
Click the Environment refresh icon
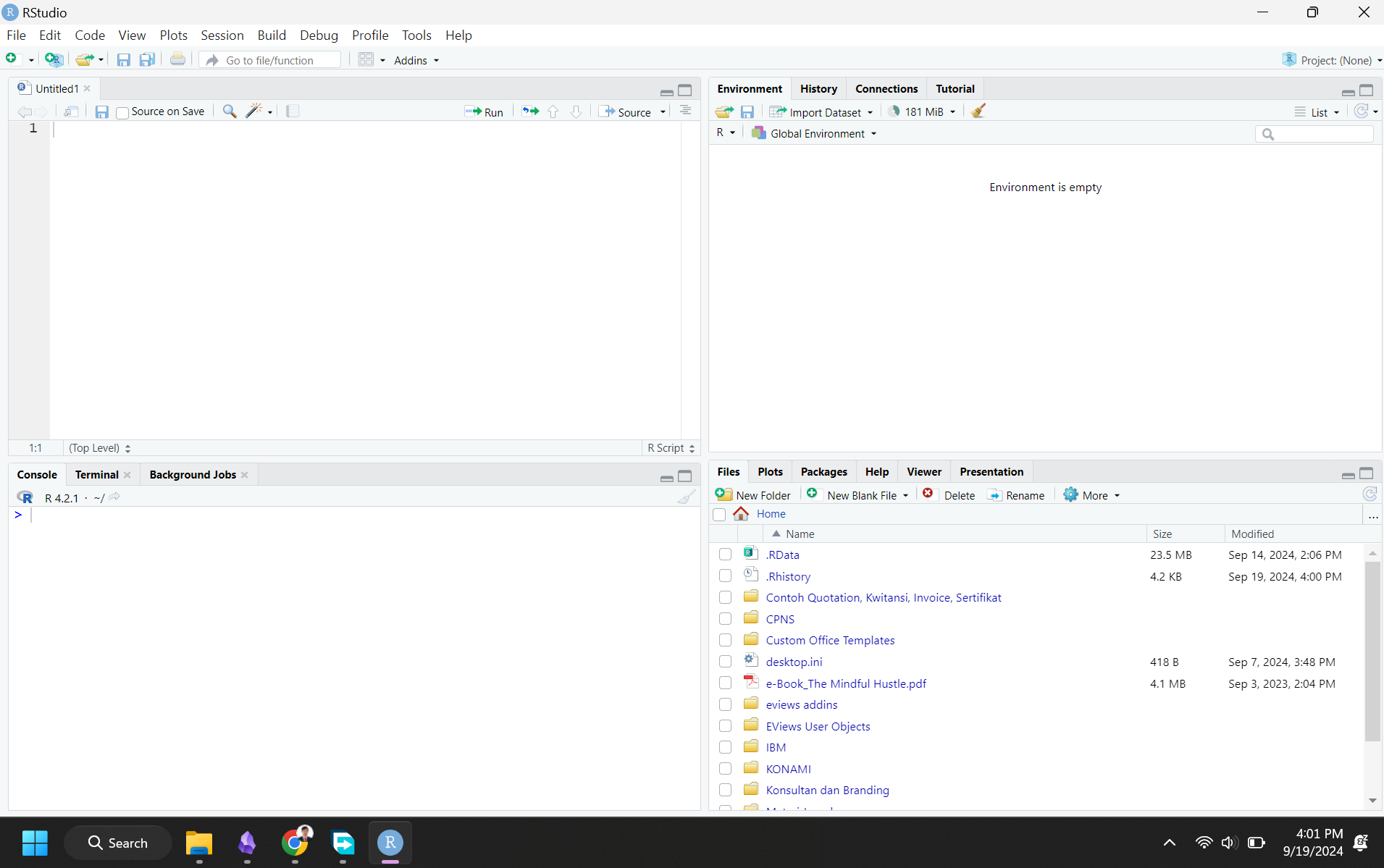[1362, 111]
